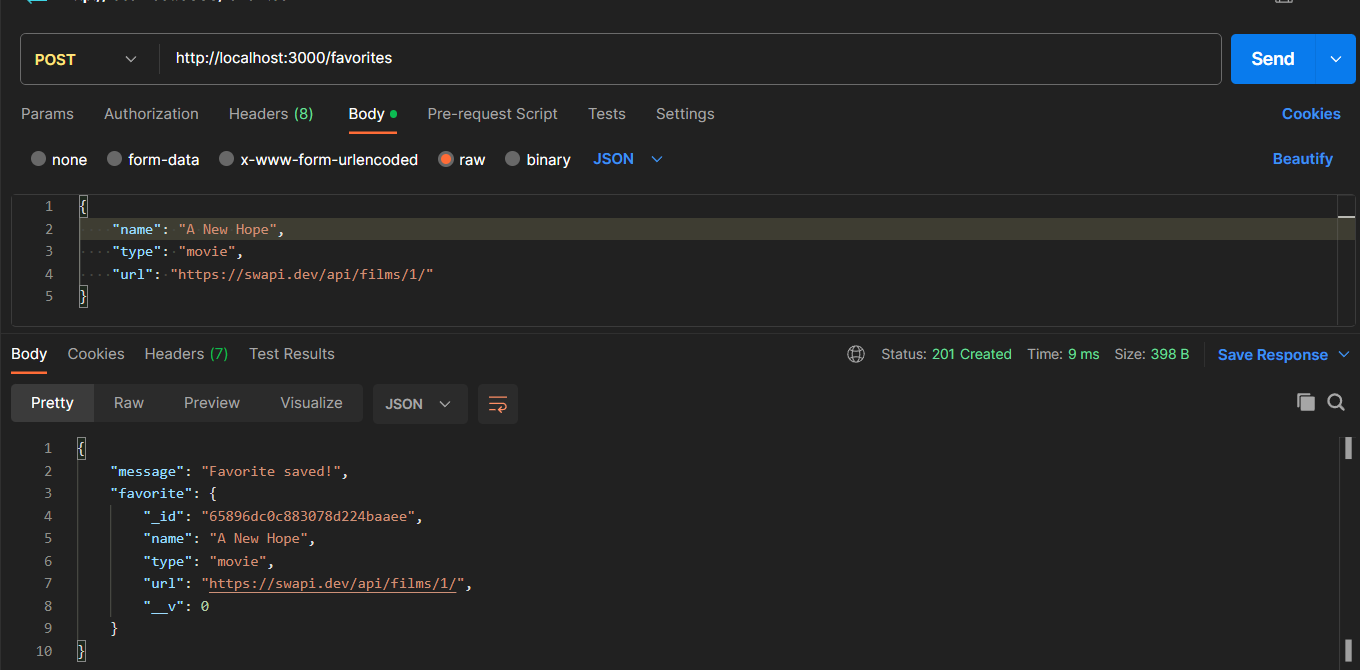
Task: Switch to the Pre-request Script tab
Action: 492,114
